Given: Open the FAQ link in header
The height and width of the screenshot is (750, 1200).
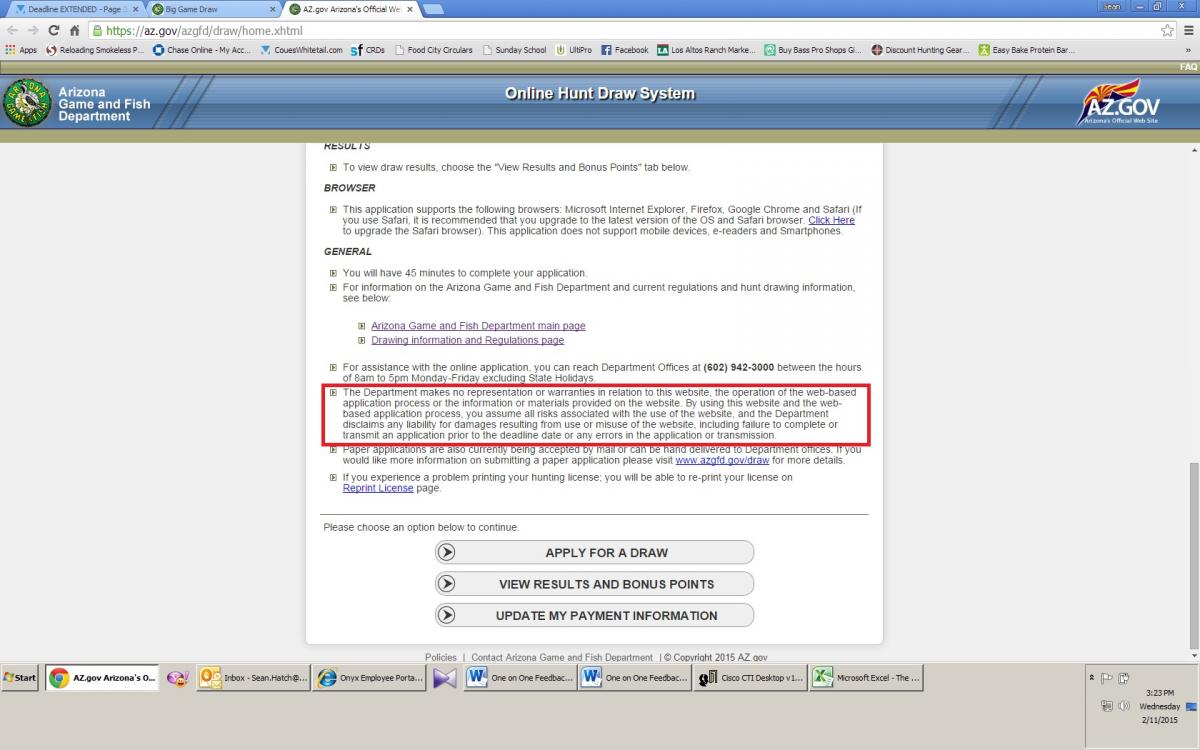Looking at the screenshot, I should (x=1187, y=67).
